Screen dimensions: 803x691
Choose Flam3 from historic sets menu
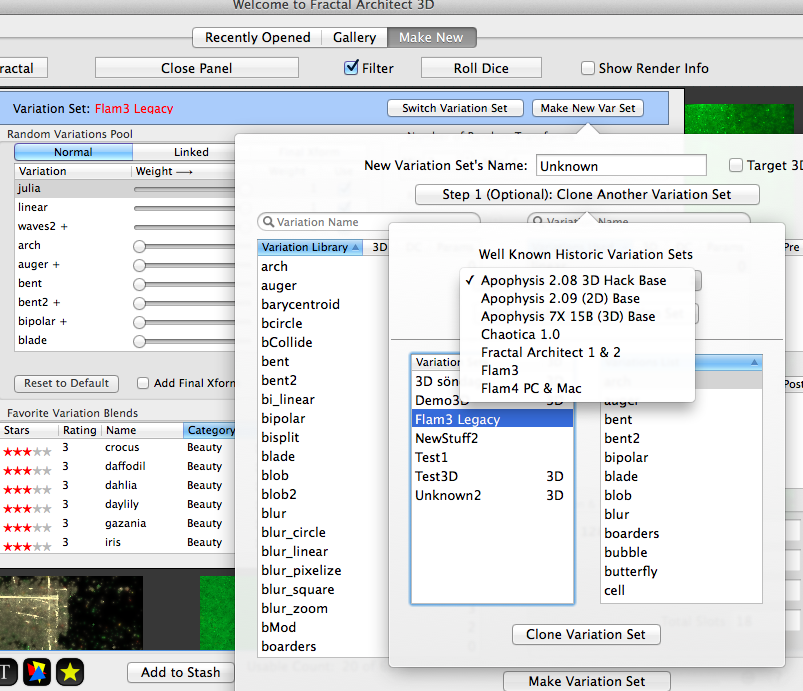click(577, 370)
